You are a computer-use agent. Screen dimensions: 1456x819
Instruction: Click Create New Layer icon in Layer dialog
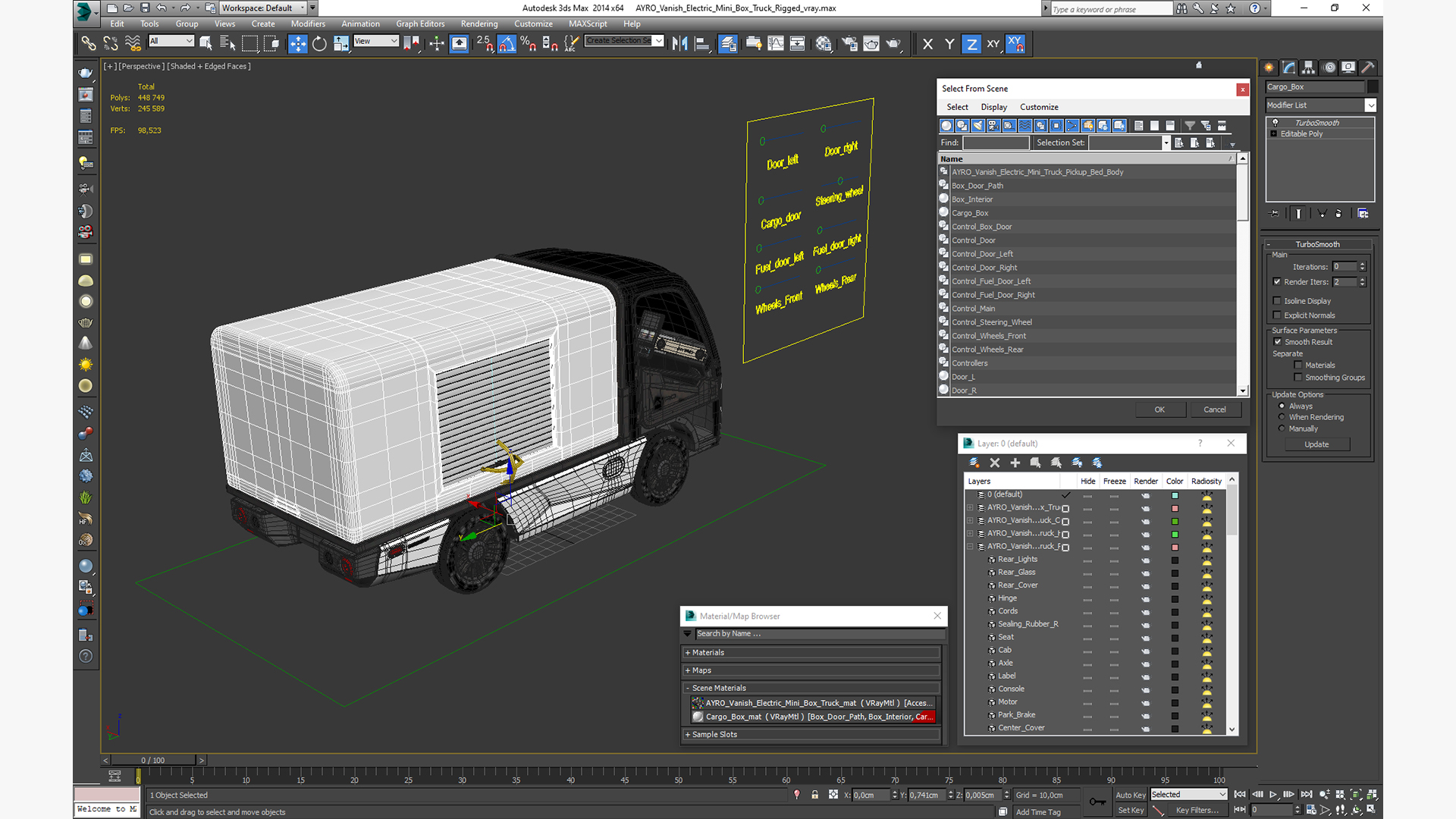pos(974,463)
